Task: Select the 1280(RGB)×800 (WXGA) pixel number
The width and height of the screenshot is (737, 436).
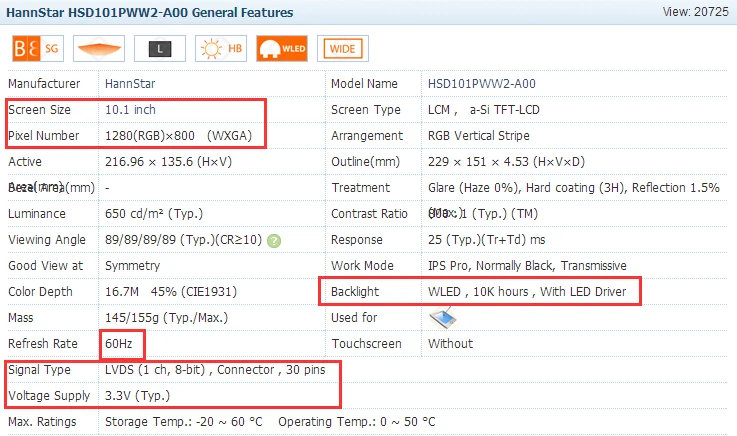Action: point(179,136)
